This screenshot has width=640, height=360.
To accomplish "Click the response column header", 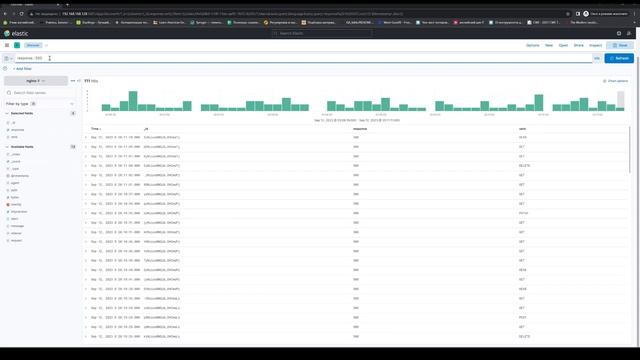I will point(360,129).
